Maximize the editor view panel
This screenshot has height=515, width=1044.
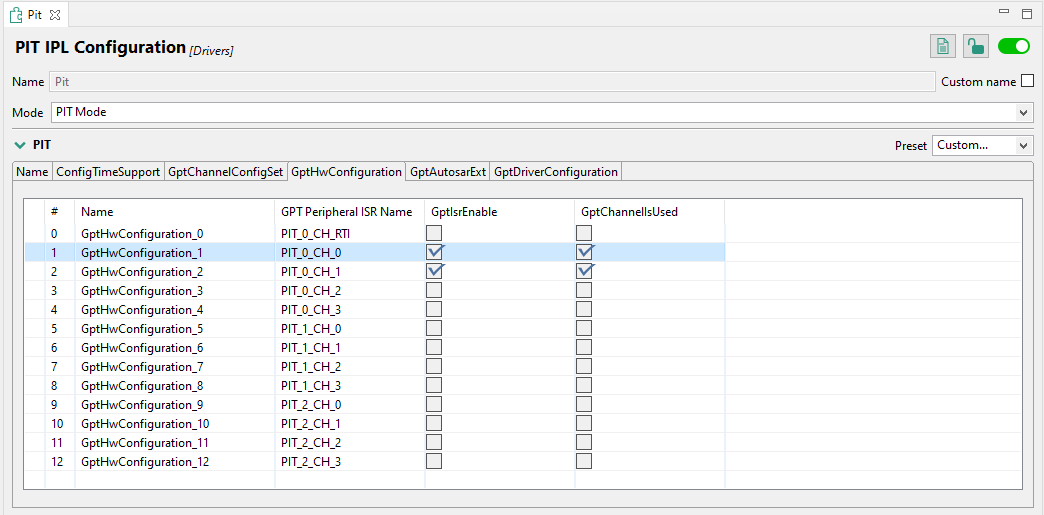pos(1027,13)
